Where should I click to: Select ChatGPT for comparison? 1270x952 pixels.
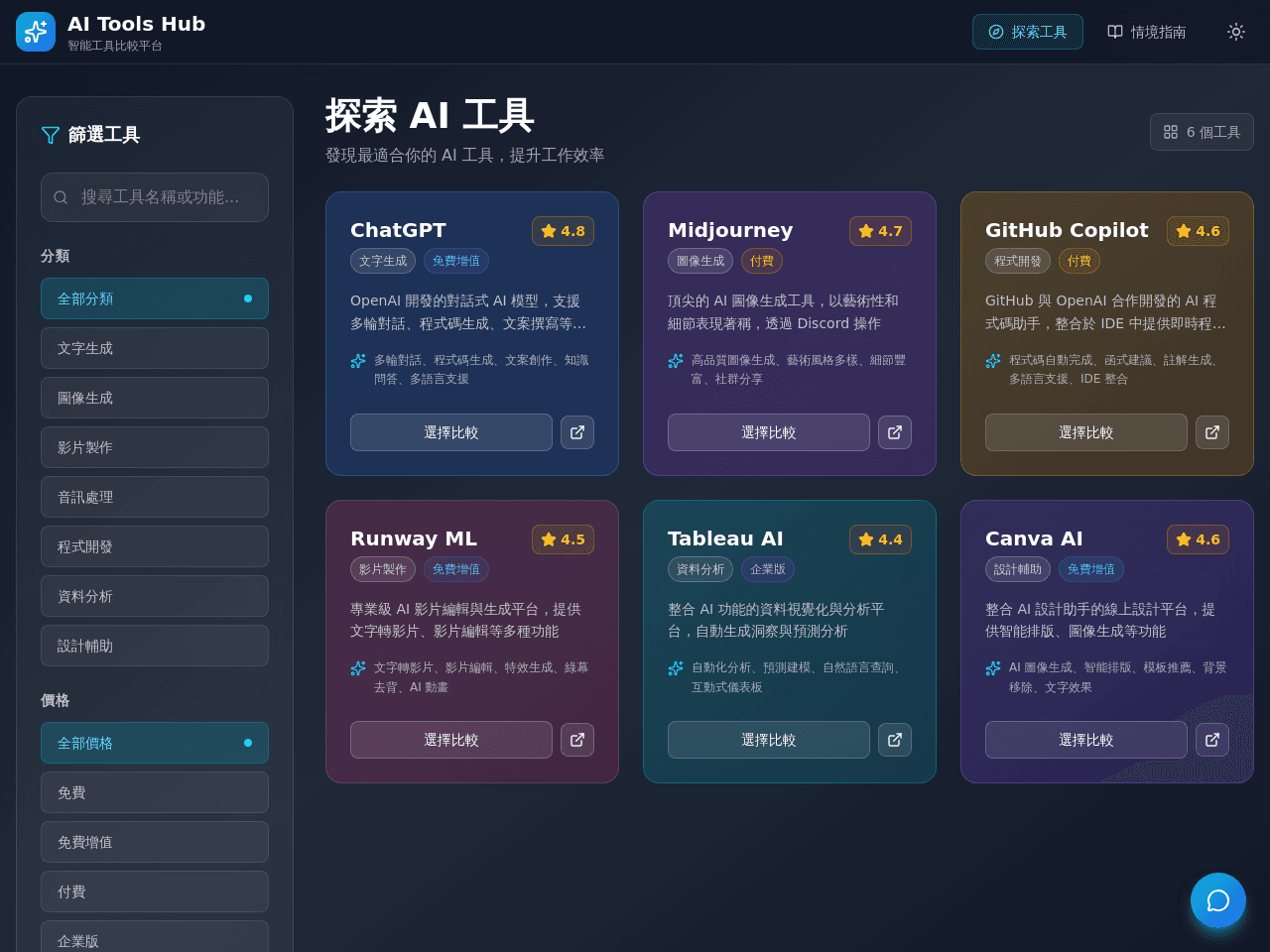tap(451, 432)
